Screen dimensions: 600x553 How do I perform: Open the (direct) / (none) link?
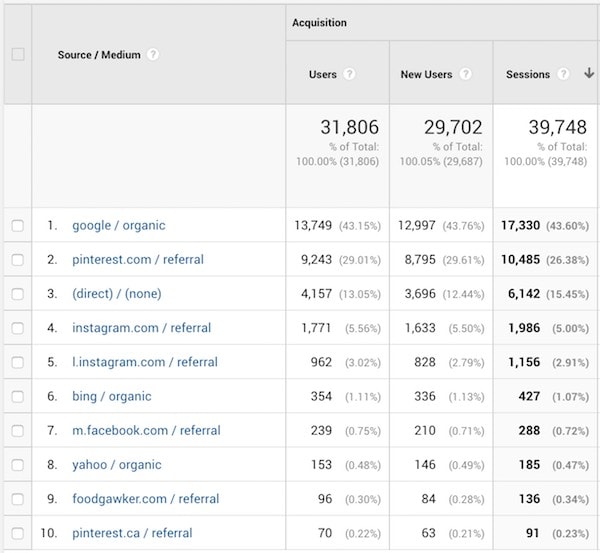tap(117, 294)
